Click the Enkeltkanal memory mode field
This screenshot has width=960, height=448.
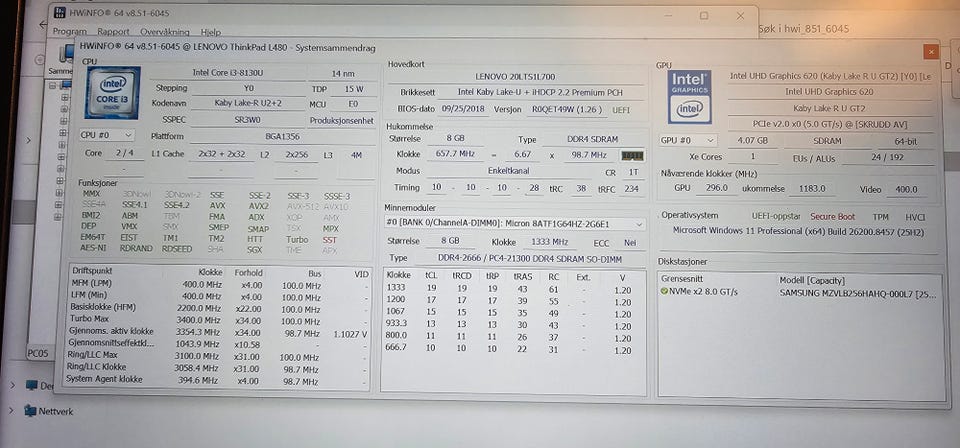pos(508,171)
